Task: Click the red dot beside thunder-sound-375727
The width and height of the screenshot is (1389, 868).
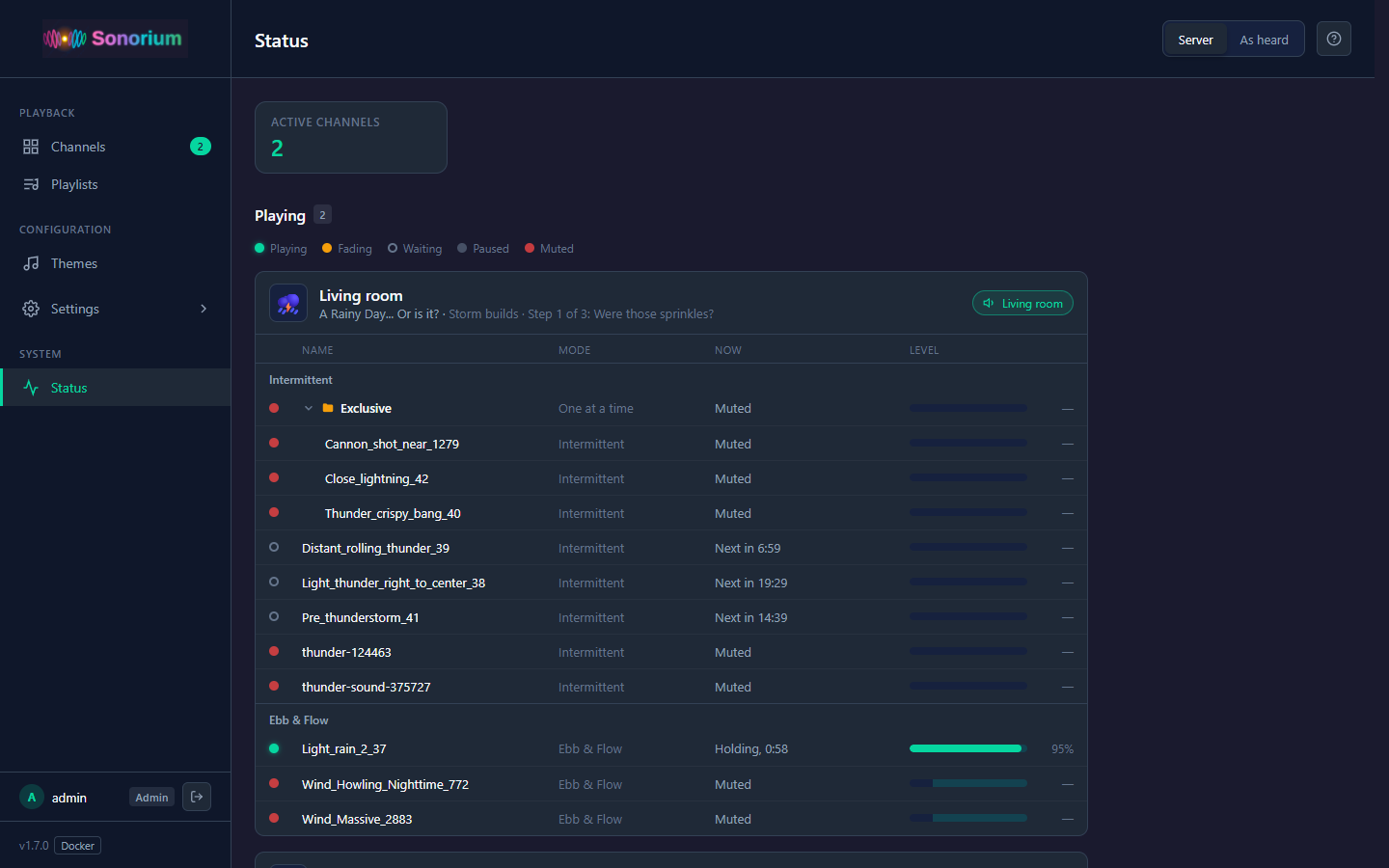Action: pos(274,686)
